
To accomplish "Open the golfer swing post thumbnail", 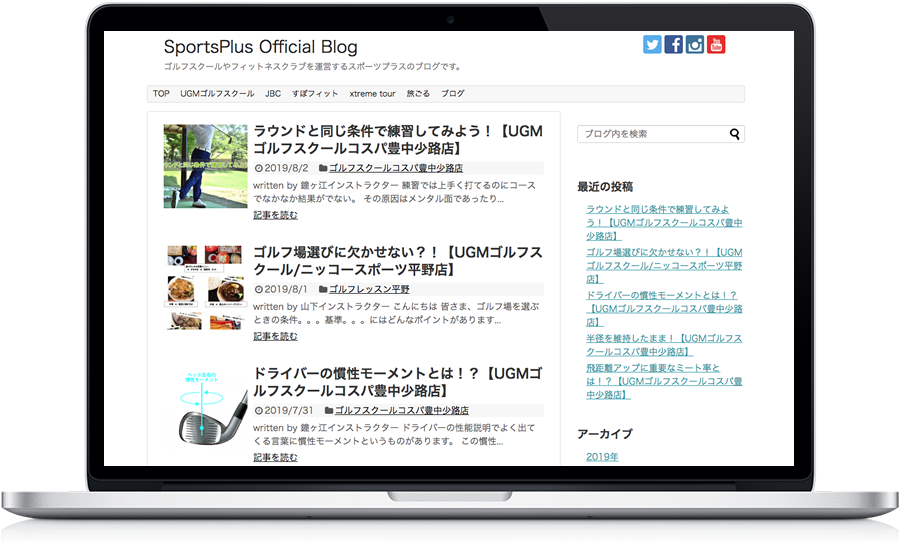I will (x=205, y=166).
